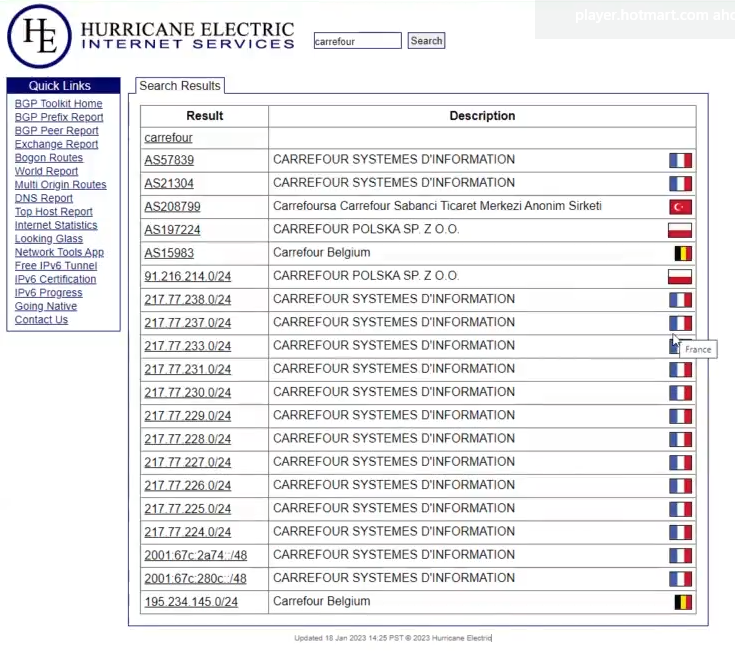Open the 91.216.214.0/24 prefix link
The width and height of the screenshot is (735, 656).
188,277
